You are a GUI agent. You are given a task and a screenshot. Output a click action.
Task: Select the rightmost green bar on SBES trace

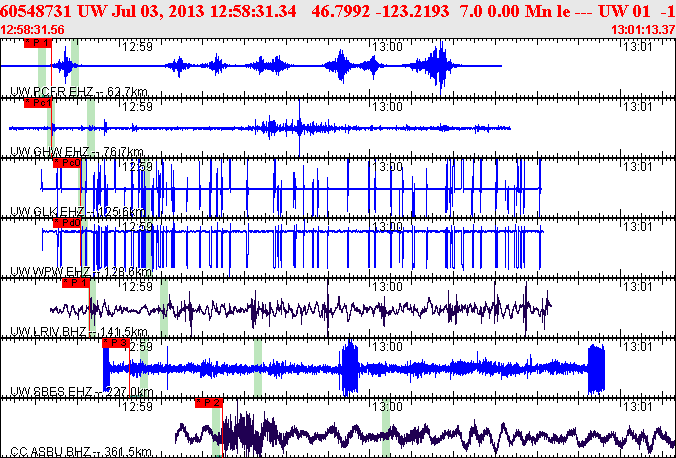(258, 366)
